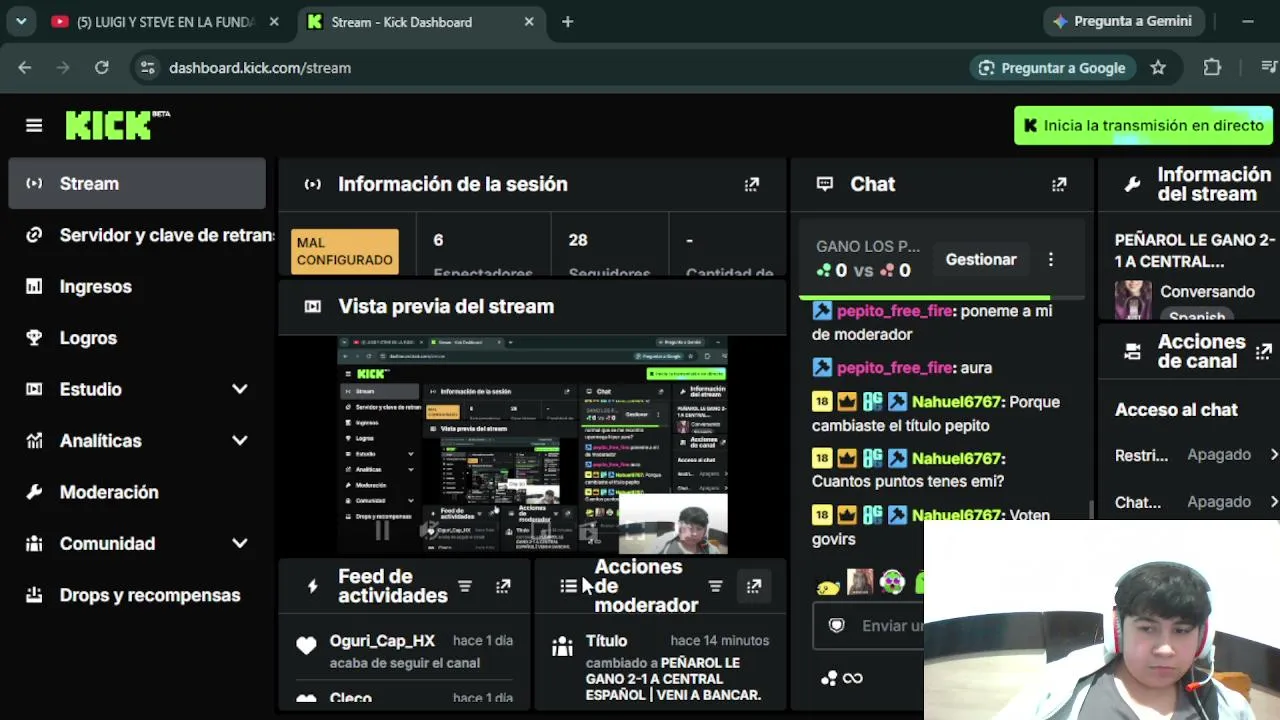Image resolution: width=1280 pixels, height=720 pixels.
Task: Go back in browser history
Action: click(25, 68)
